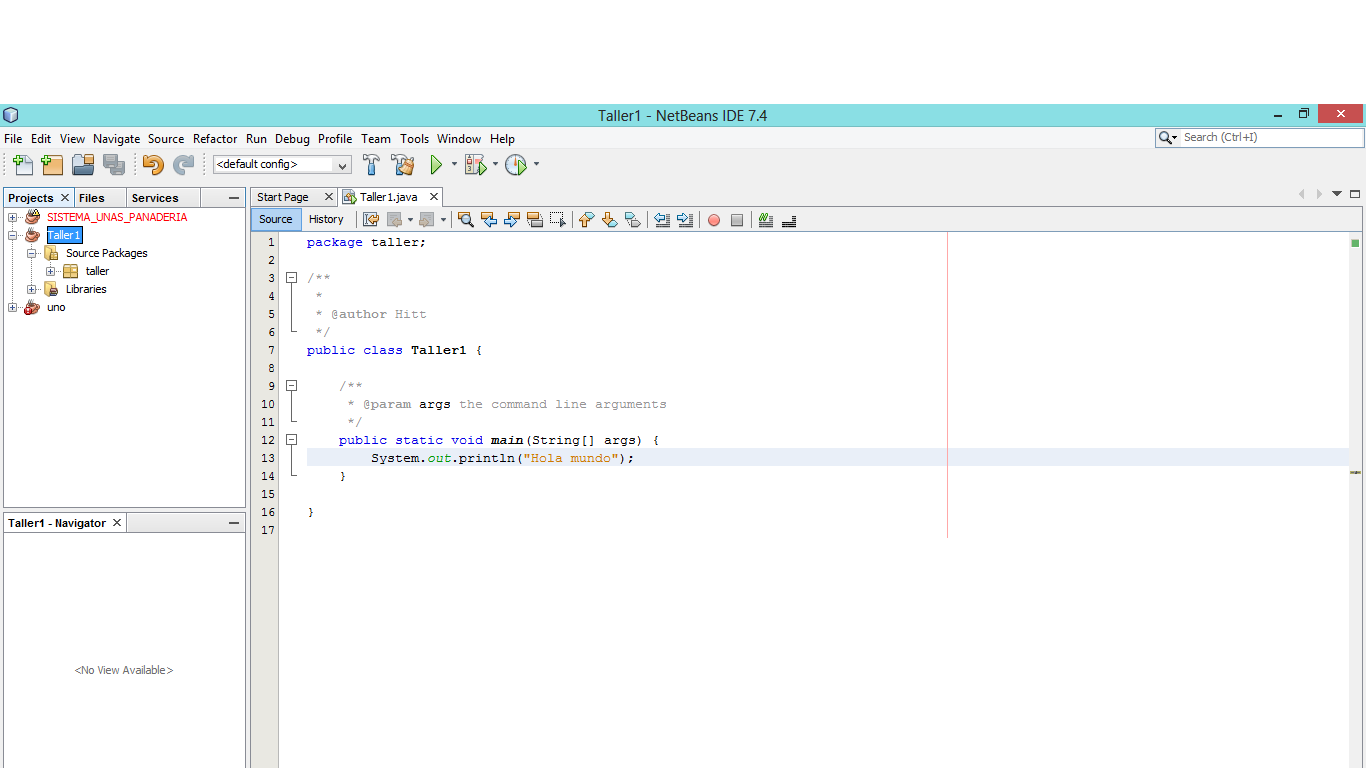Switch to the History view
This screenshot has width=1366, height=768.
tap(327, 219)
